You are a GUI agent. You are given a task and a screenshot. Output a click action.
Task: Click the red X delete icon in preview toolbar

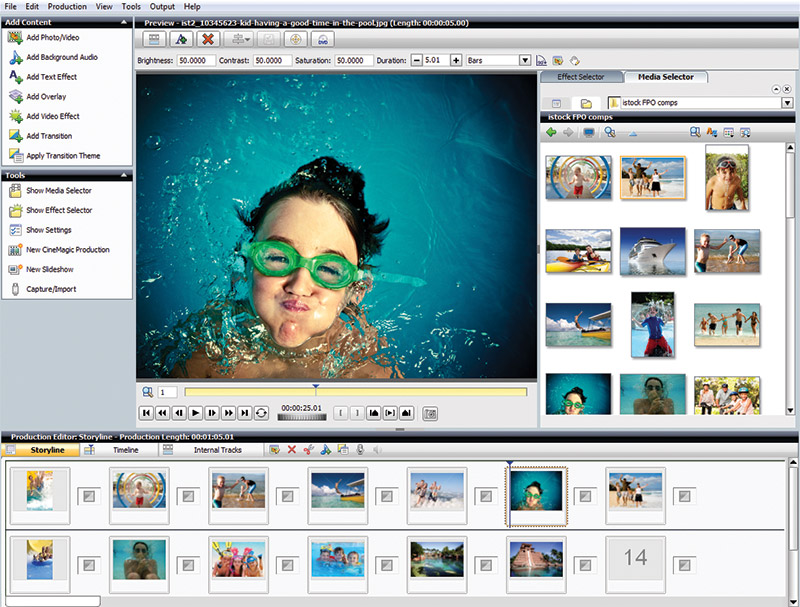coord(208,39)
